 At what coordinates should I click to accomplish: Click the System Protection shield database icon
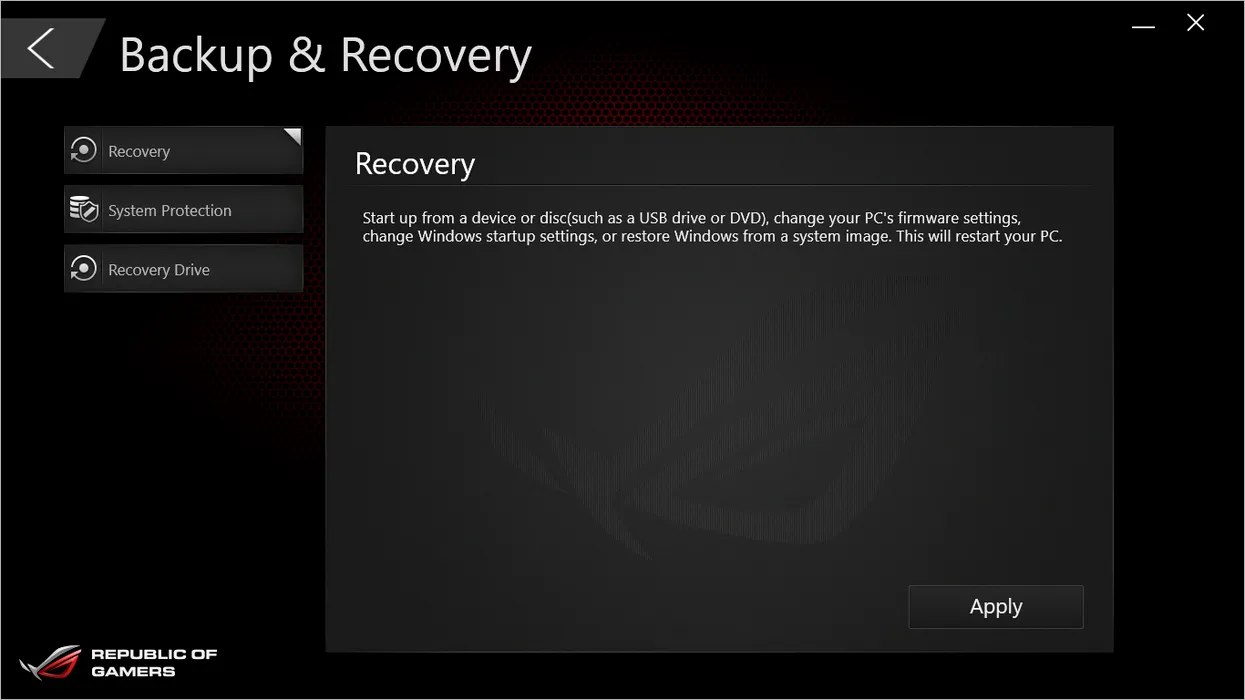[83, 210]
